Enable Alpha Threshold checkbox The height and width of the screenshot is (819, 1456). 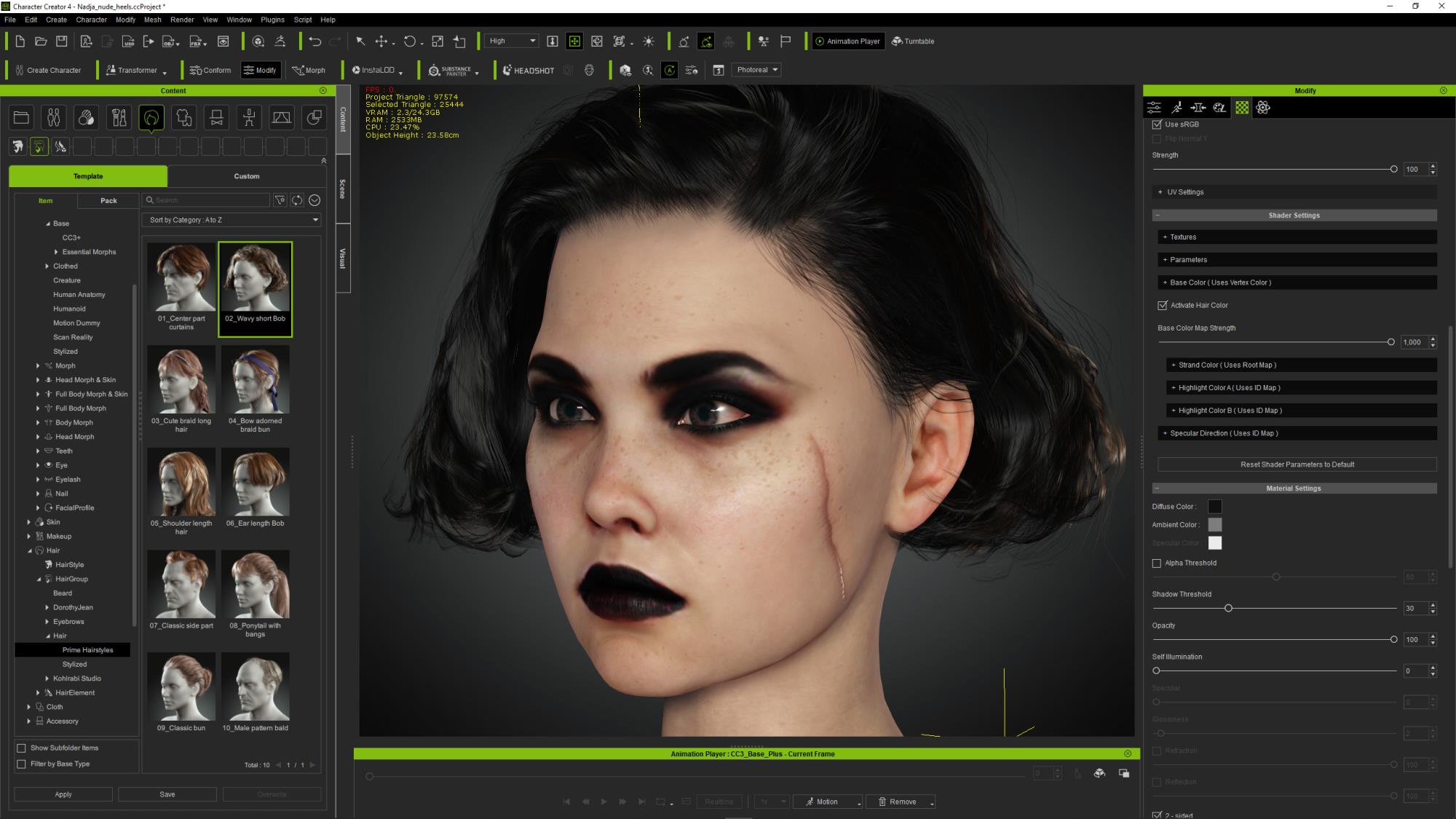(x=1157, y=563)
